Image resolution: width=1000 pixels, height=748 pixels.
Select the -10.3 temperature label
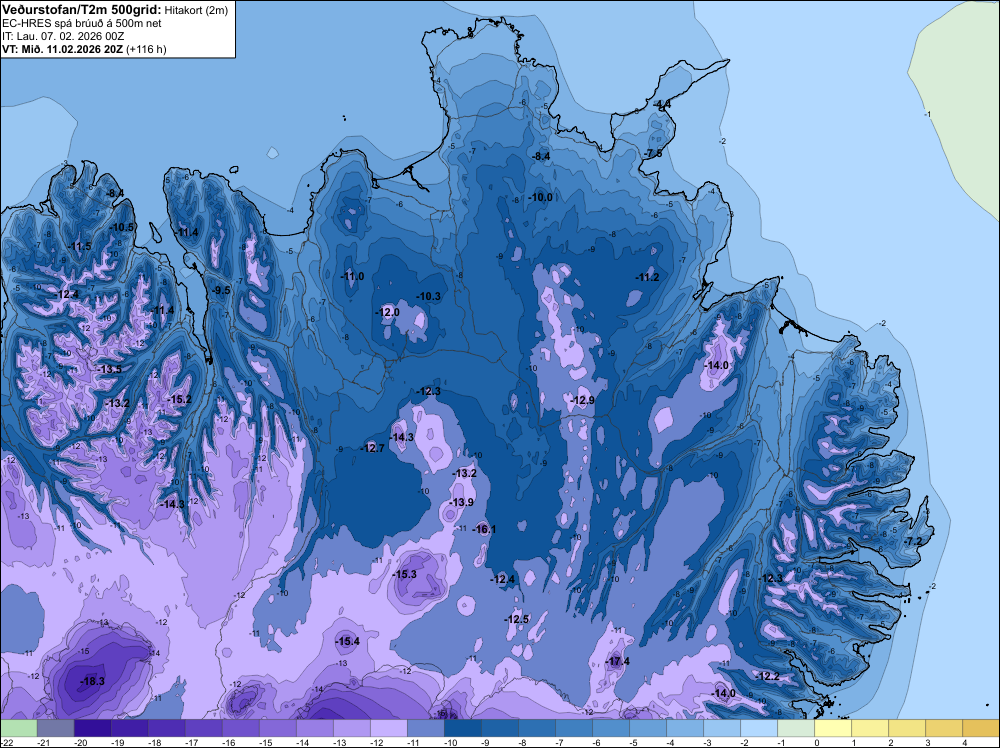click(x=429, y=296)
